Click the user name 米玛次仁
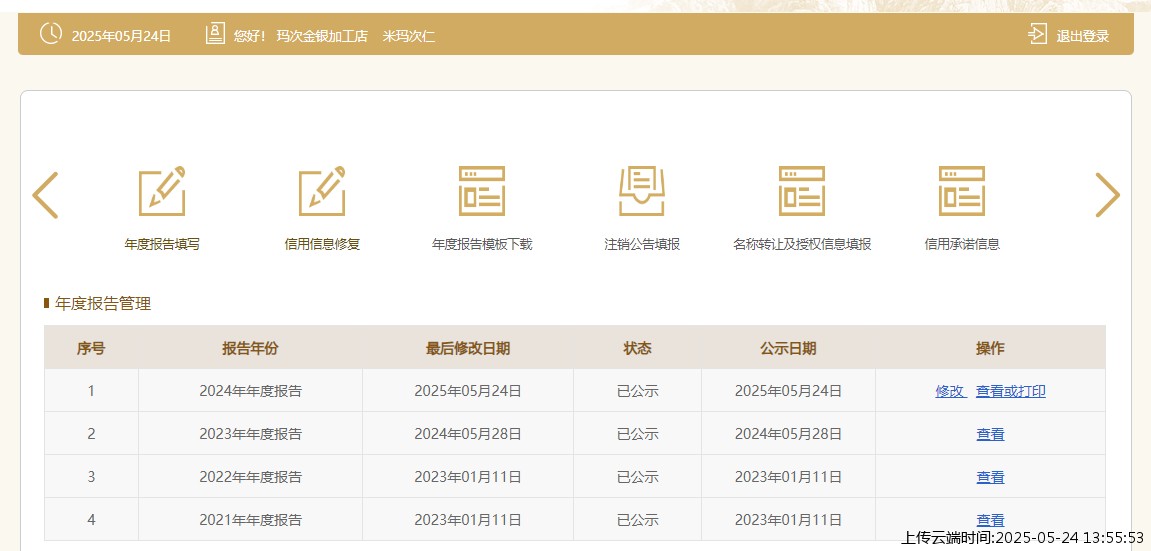The width and height of the screenshot is (1151, 551). [409, 36]
